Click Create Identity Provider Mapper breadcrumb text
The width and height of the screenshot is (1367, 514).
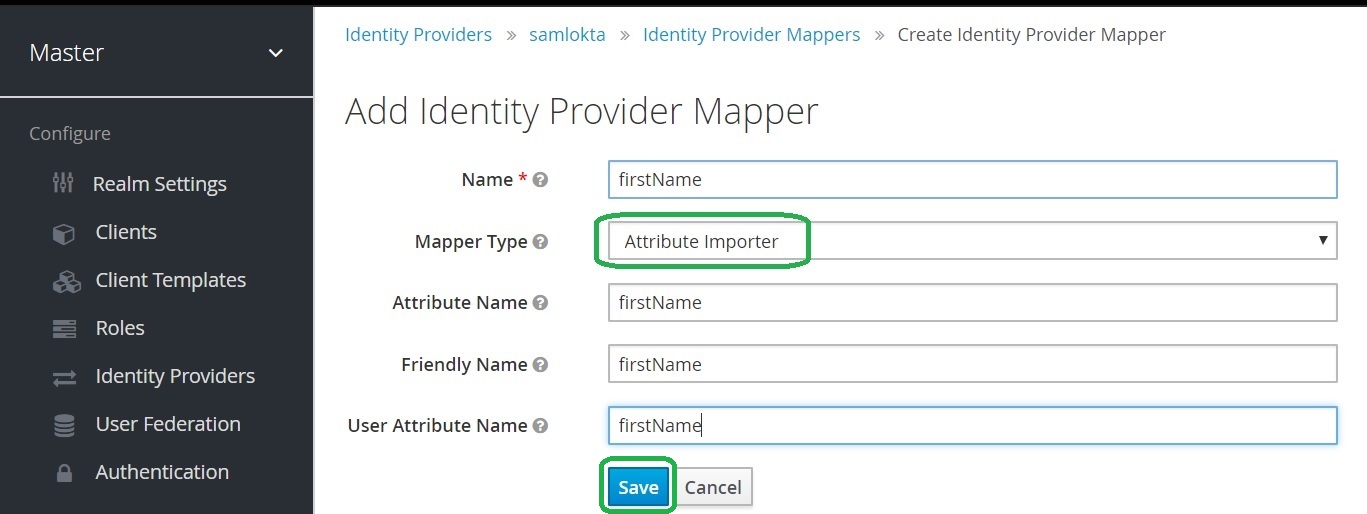point(1032,35)
